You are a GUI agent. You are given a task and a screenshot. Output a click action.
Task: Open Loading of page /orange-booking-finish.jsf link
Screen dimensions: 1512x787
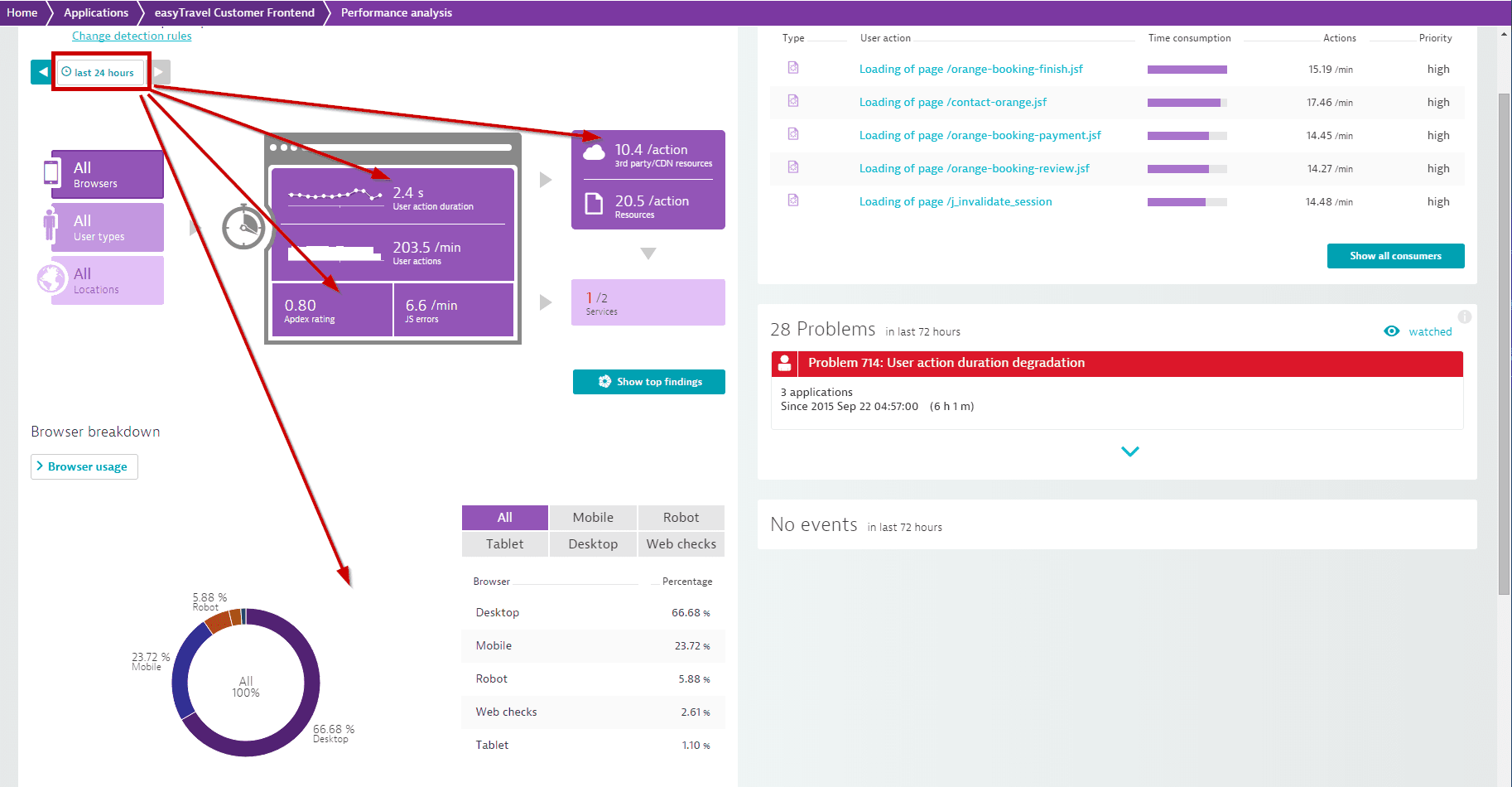click(971, 69)
